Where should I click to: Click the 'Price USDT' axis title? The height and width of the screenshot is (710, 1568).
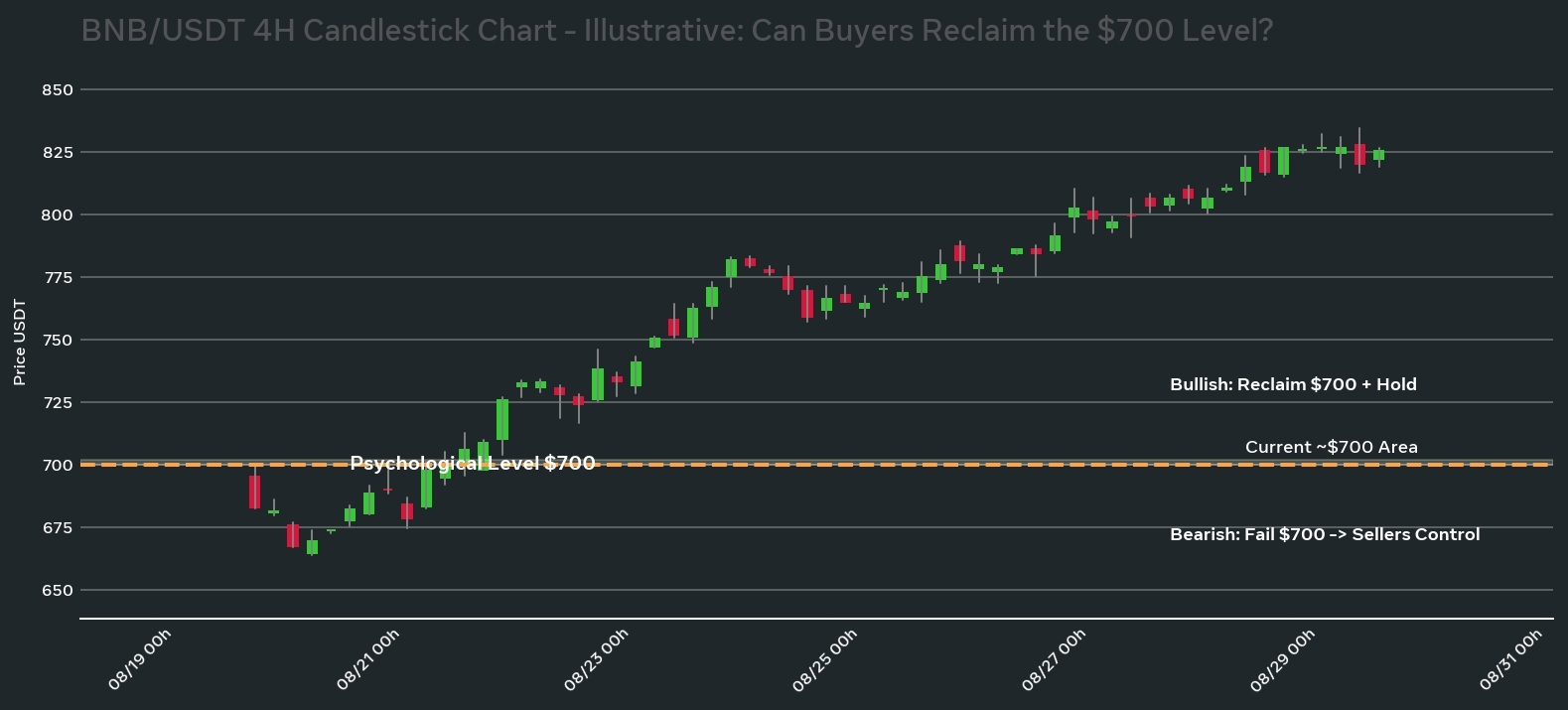point(20,342)
